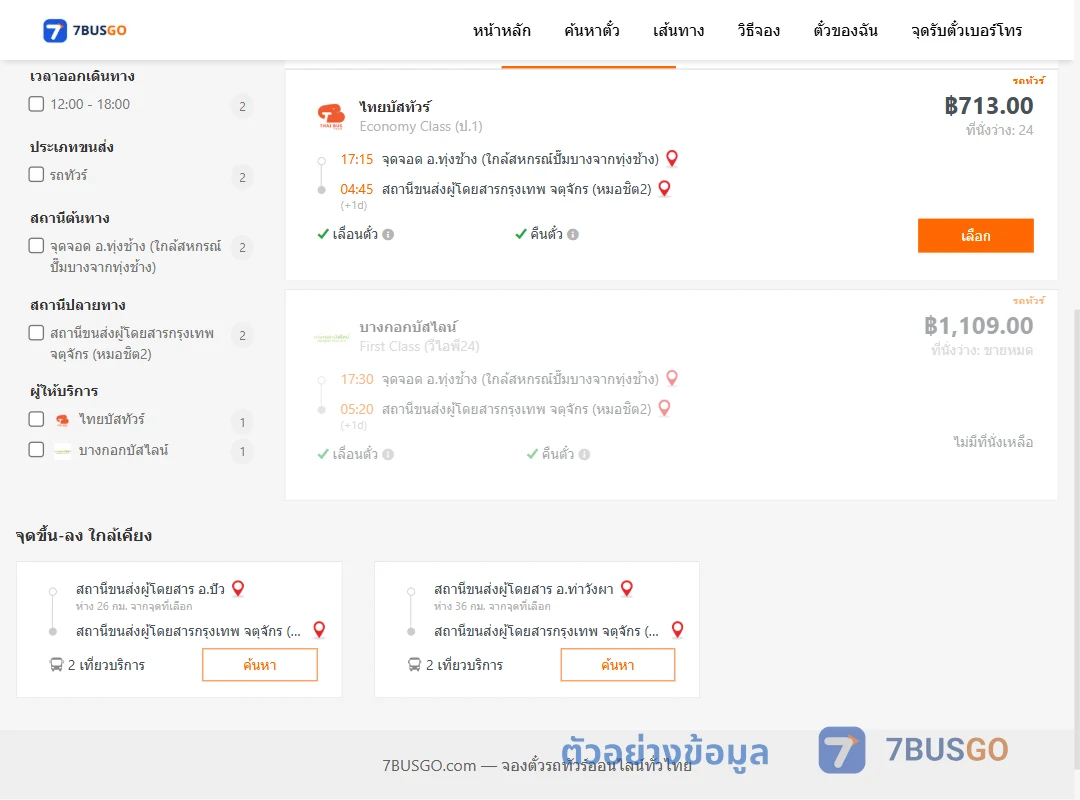
Task: Click Economy Class (ป.1) class label
Action: [421, 126]
